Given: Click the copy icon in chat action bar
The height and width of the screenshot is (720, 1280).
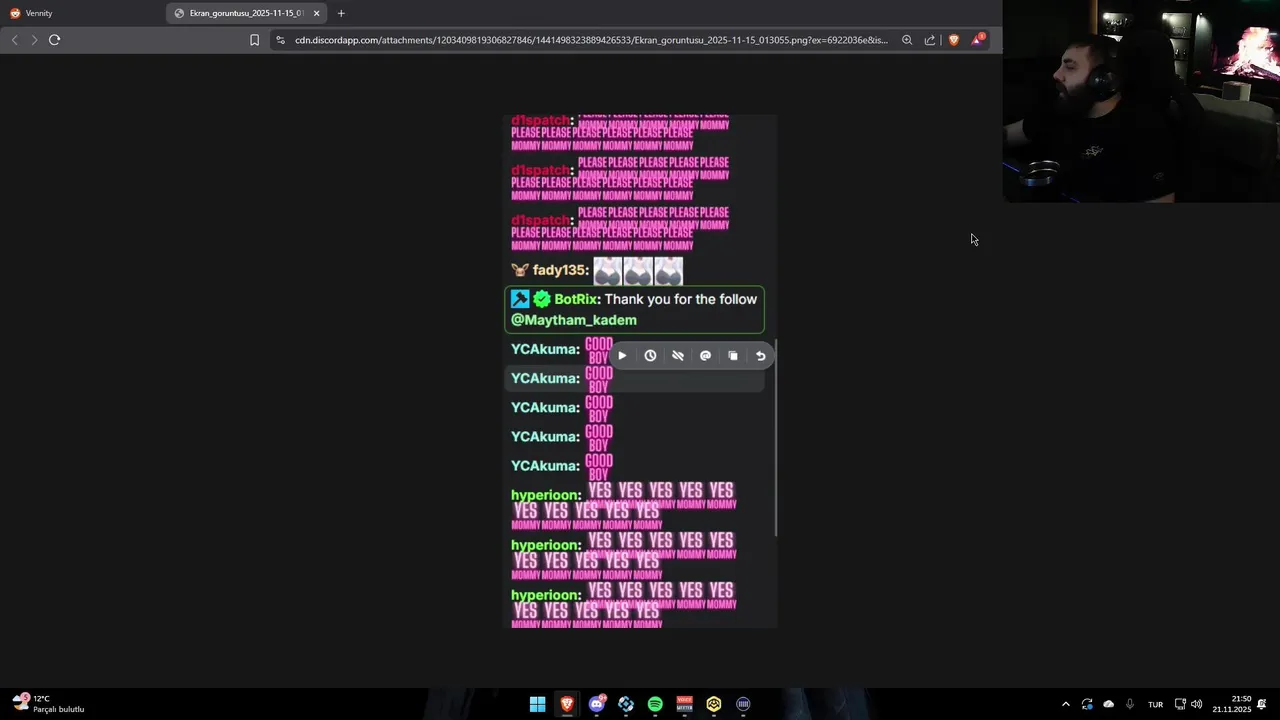Looking at the screenshot, I should coord(733,356).
